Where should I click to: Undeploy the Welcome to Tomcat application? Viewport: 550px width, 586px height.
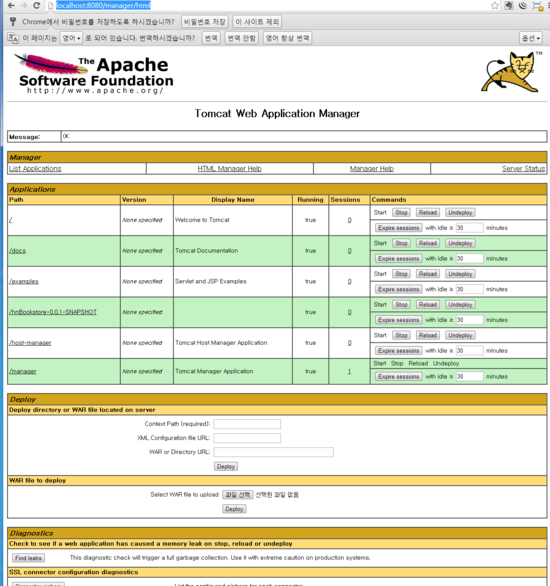coord(460,212)
